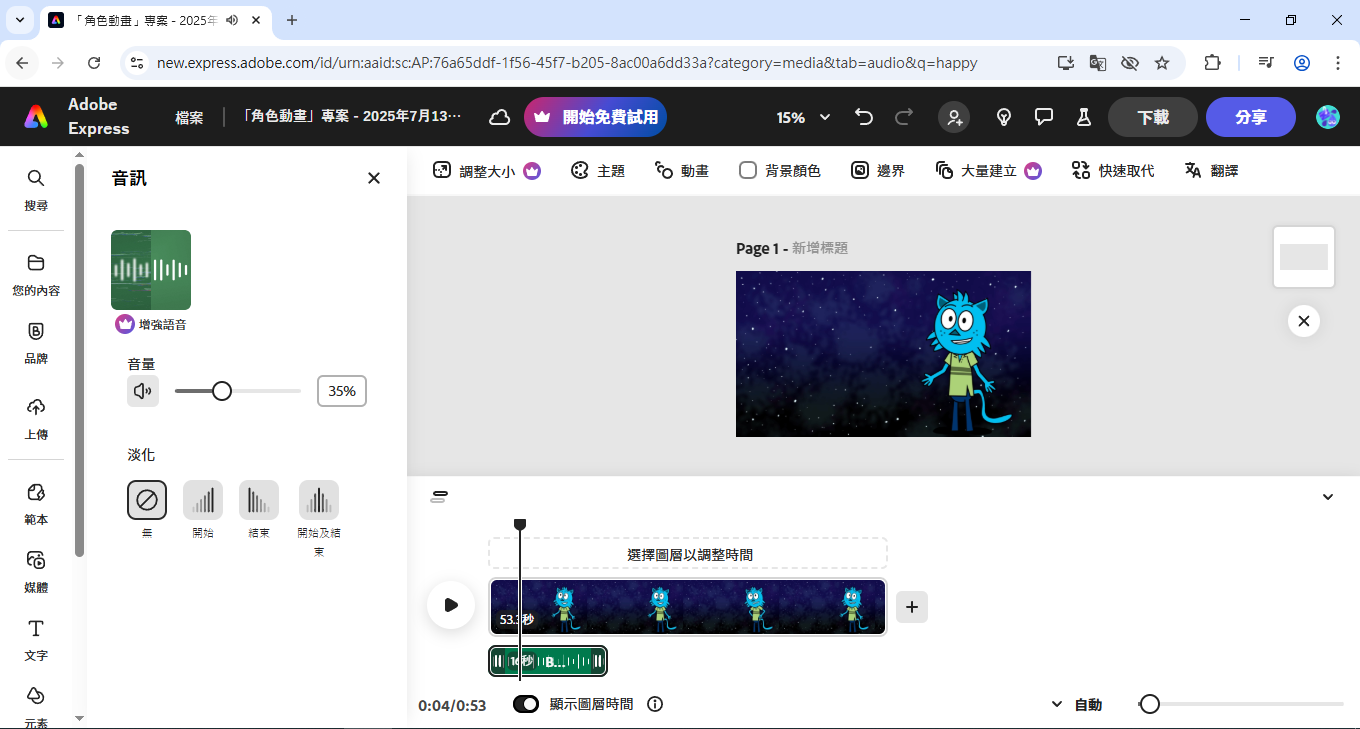
Task: Open the 範本 templates sidebar panel
Action: click(36, 502)
